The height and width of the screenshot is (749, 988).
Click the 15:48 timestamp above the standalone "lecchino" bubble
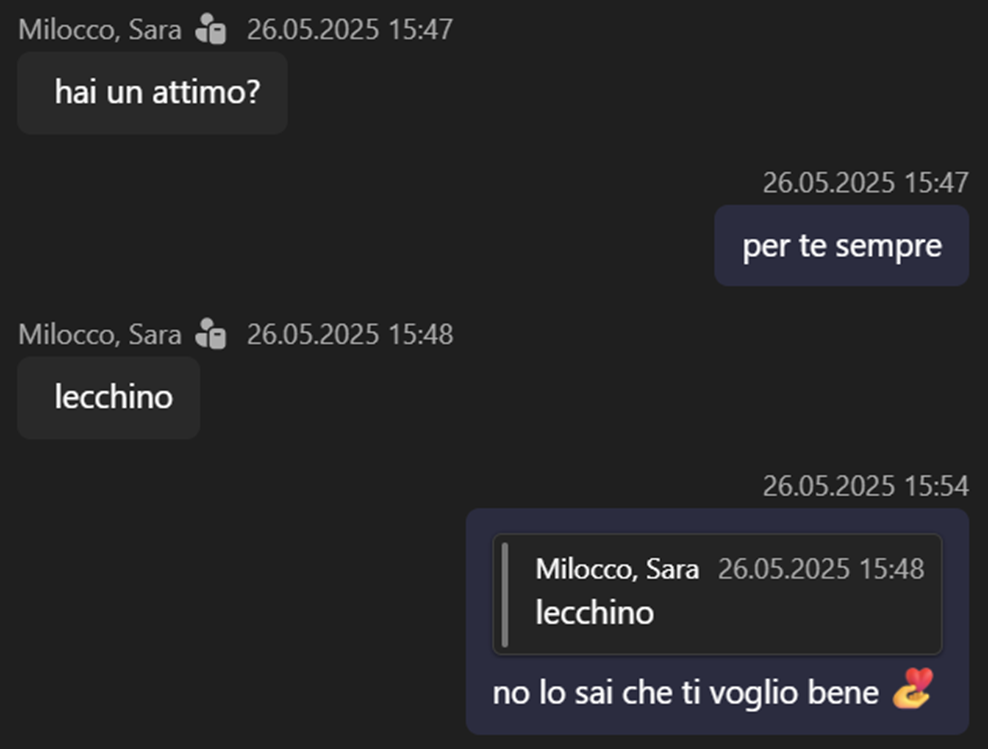(x=349, y=334)
